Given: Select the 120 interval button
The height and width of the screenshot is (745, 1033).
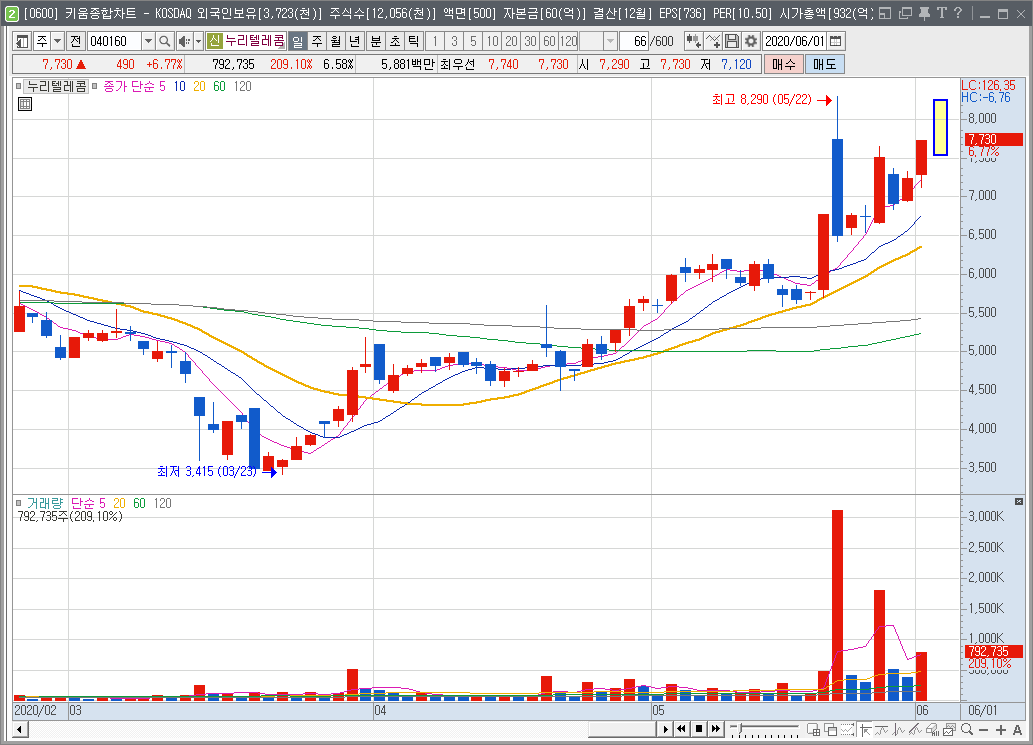Looking at the screenshot, I should pyautogui.click(x=569, y=41).
